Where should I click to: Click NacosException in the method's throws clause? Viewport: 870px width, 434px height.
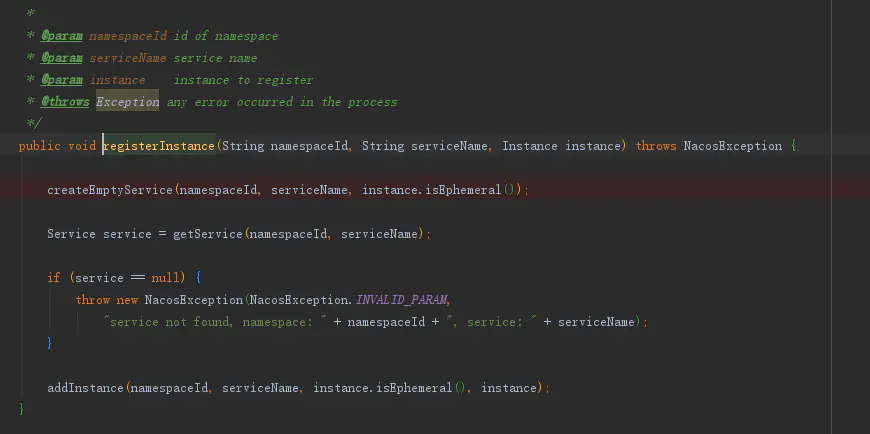click(732, 146)
